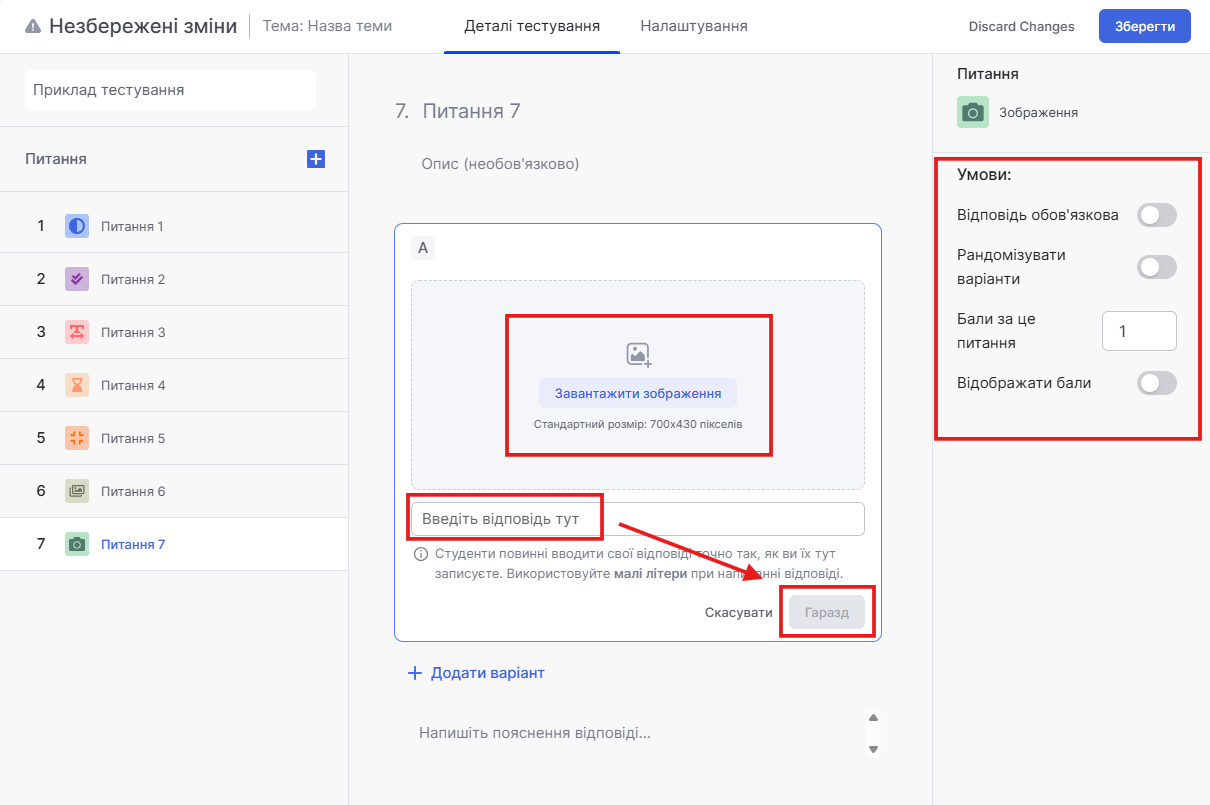Focus the Введіть відповідь тут field
Screen dimensions: 1210x805
pos(637,519)
